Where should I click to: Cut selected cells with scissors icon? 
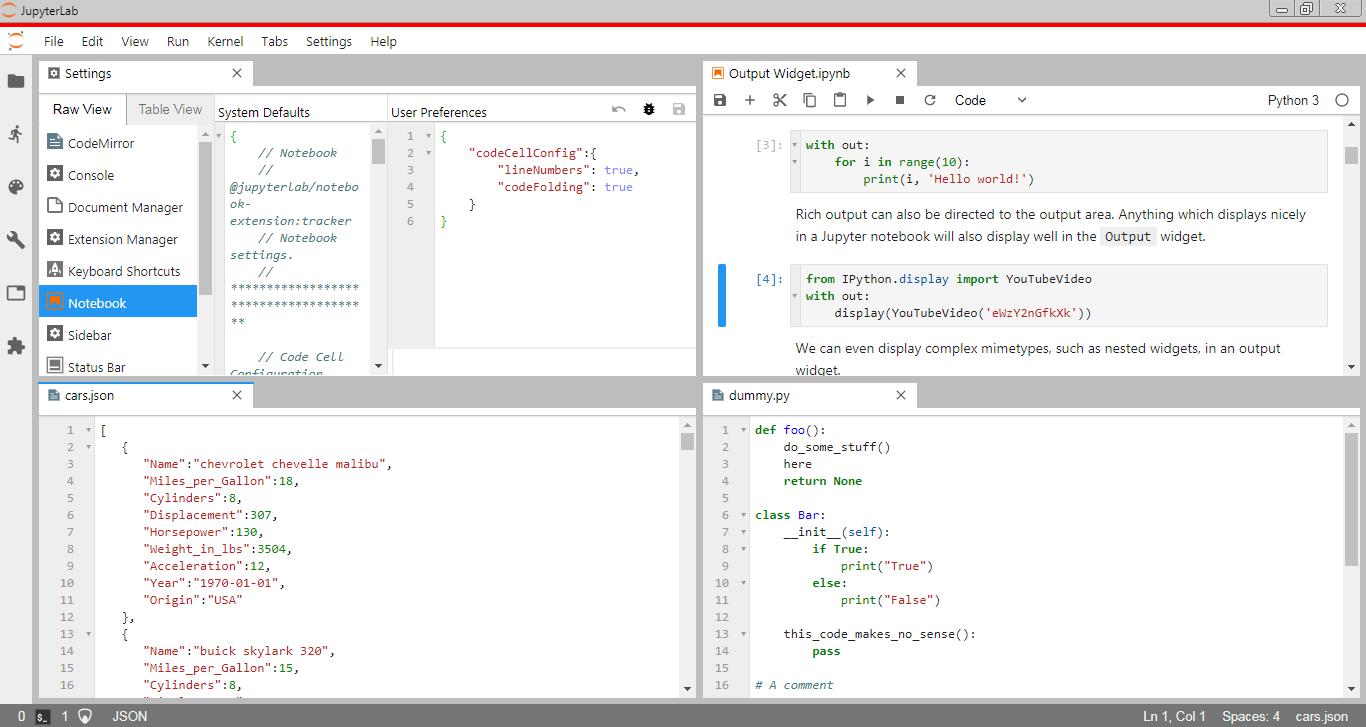780,100
